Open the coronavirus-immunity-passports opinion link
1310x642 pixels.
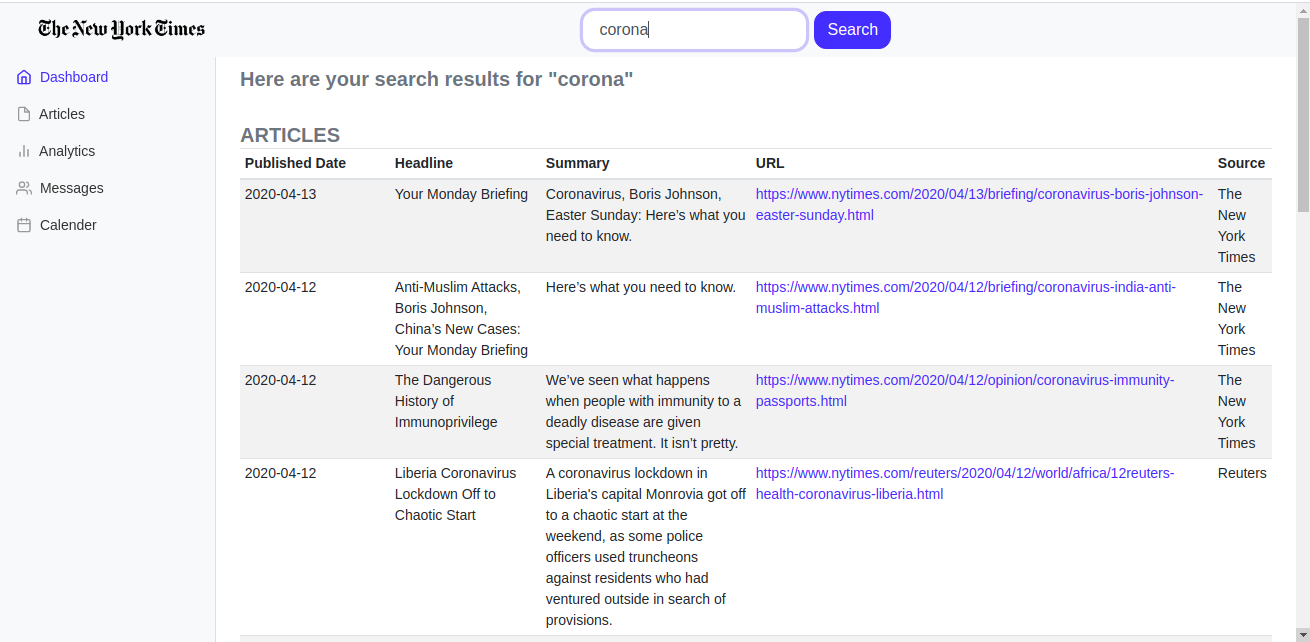tap(965, 390)
